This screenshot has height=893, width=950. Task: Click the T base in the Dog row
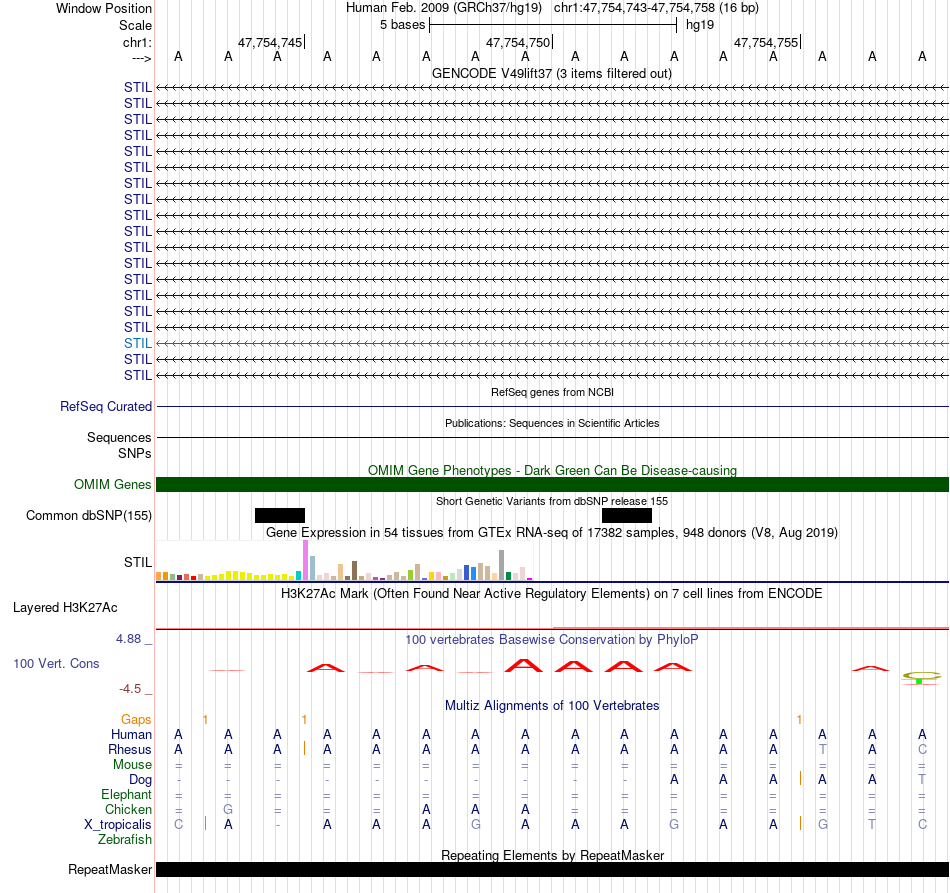click(x=922, y=780)
